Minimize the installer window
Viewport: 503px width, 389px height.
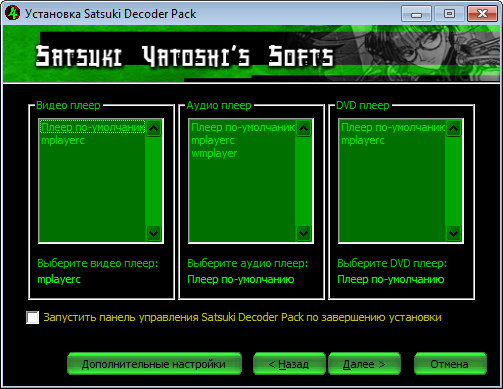416,14
